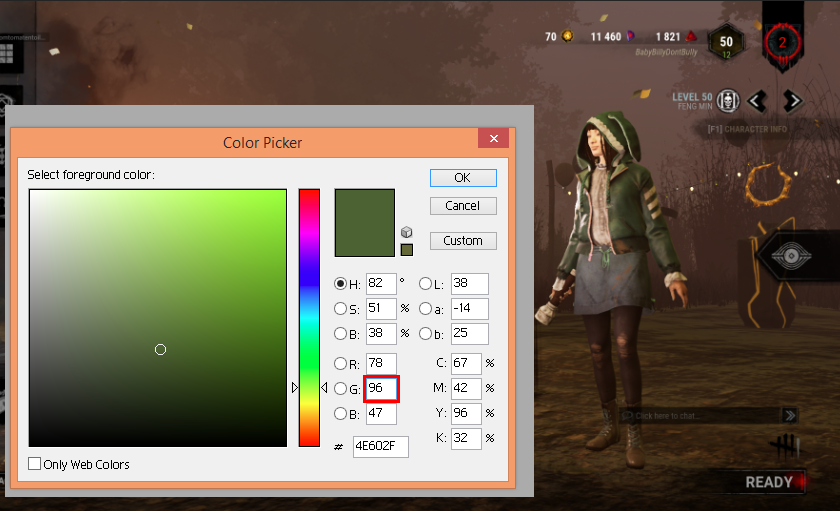The image size is (840, 511).
Task: Click the HSB brightness value field showing 38%
Action: [x=381, y=334]
